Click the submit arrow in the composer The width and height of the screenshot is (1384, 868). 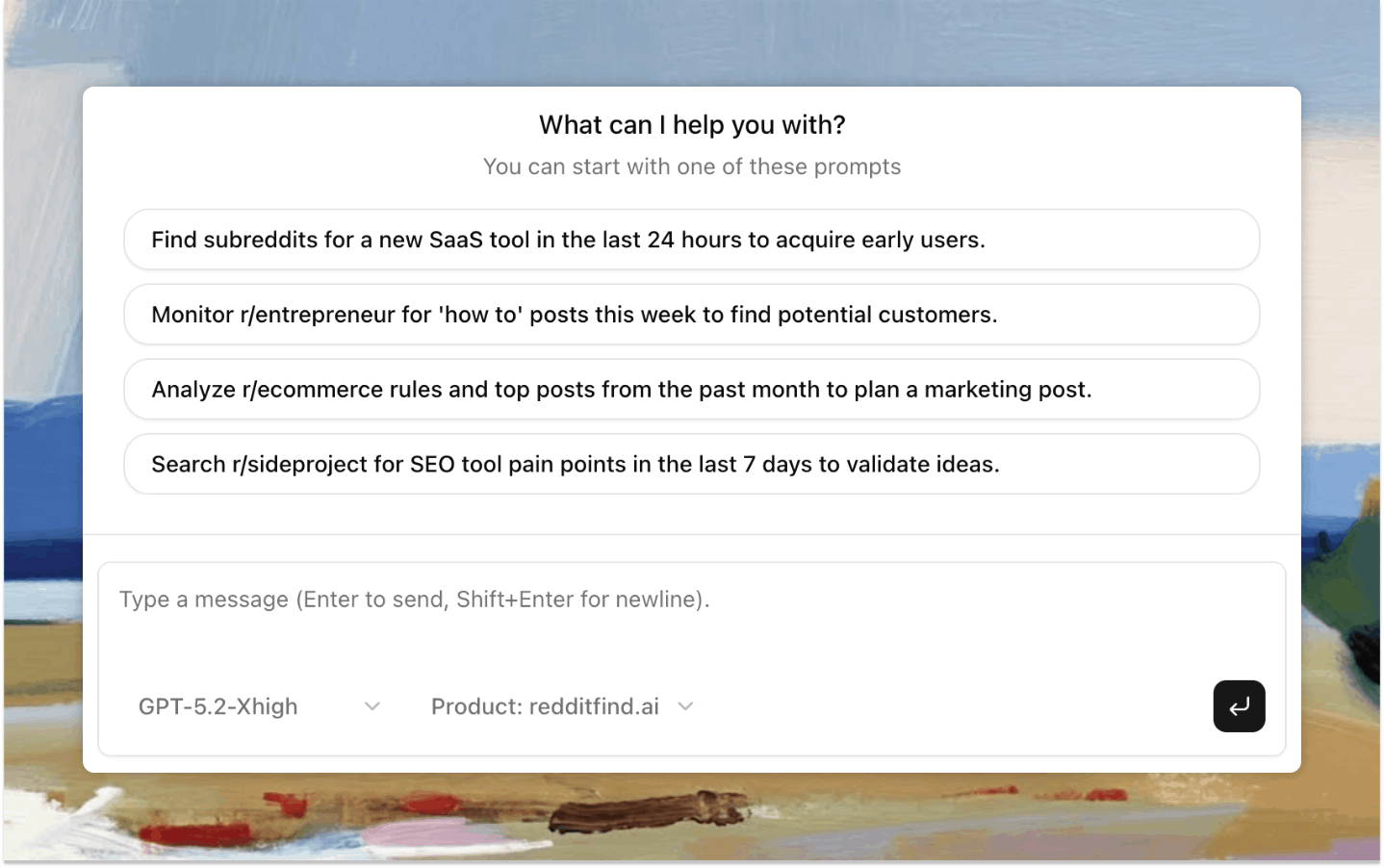(x=1239, y=705)
